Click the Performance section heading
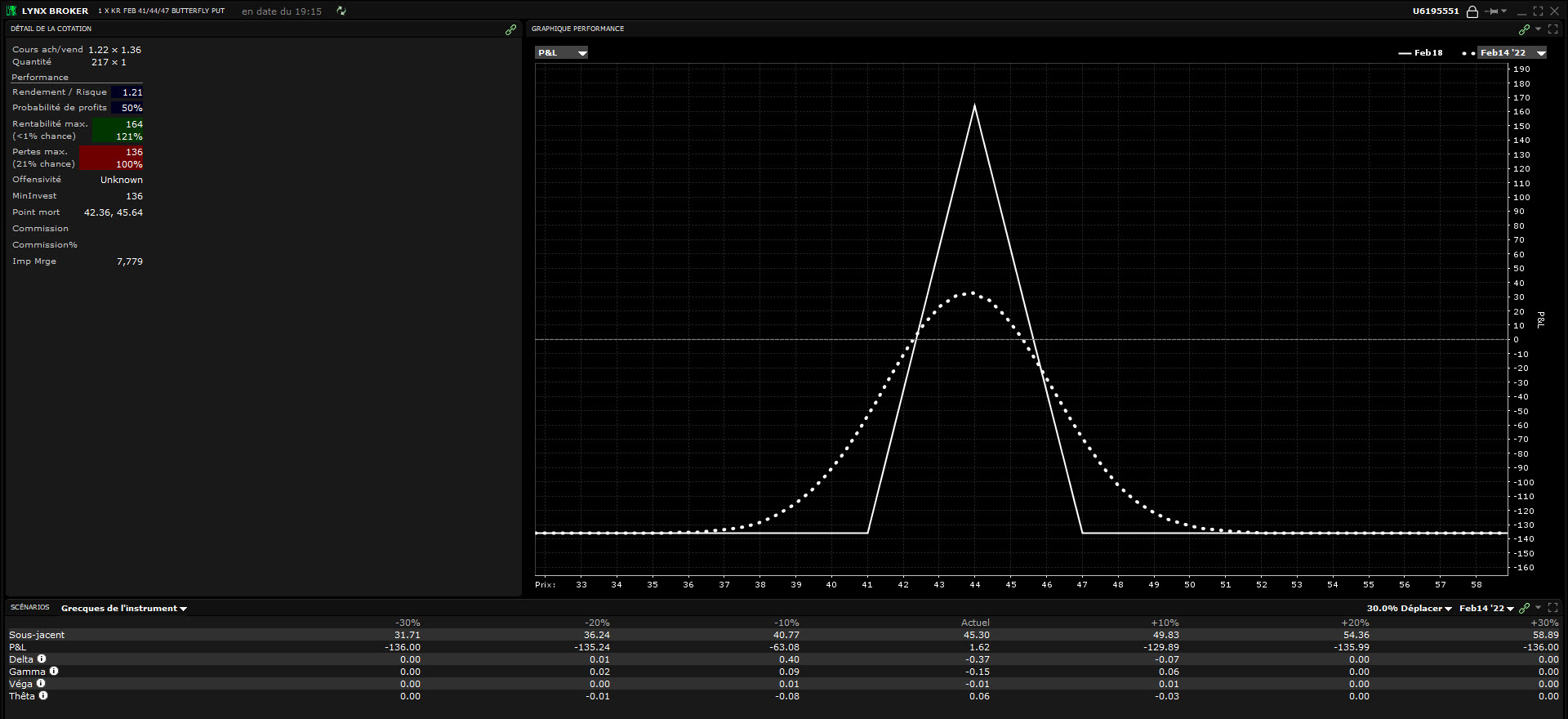The width and height of the screenshot is (1568, 719). [40, 77]
